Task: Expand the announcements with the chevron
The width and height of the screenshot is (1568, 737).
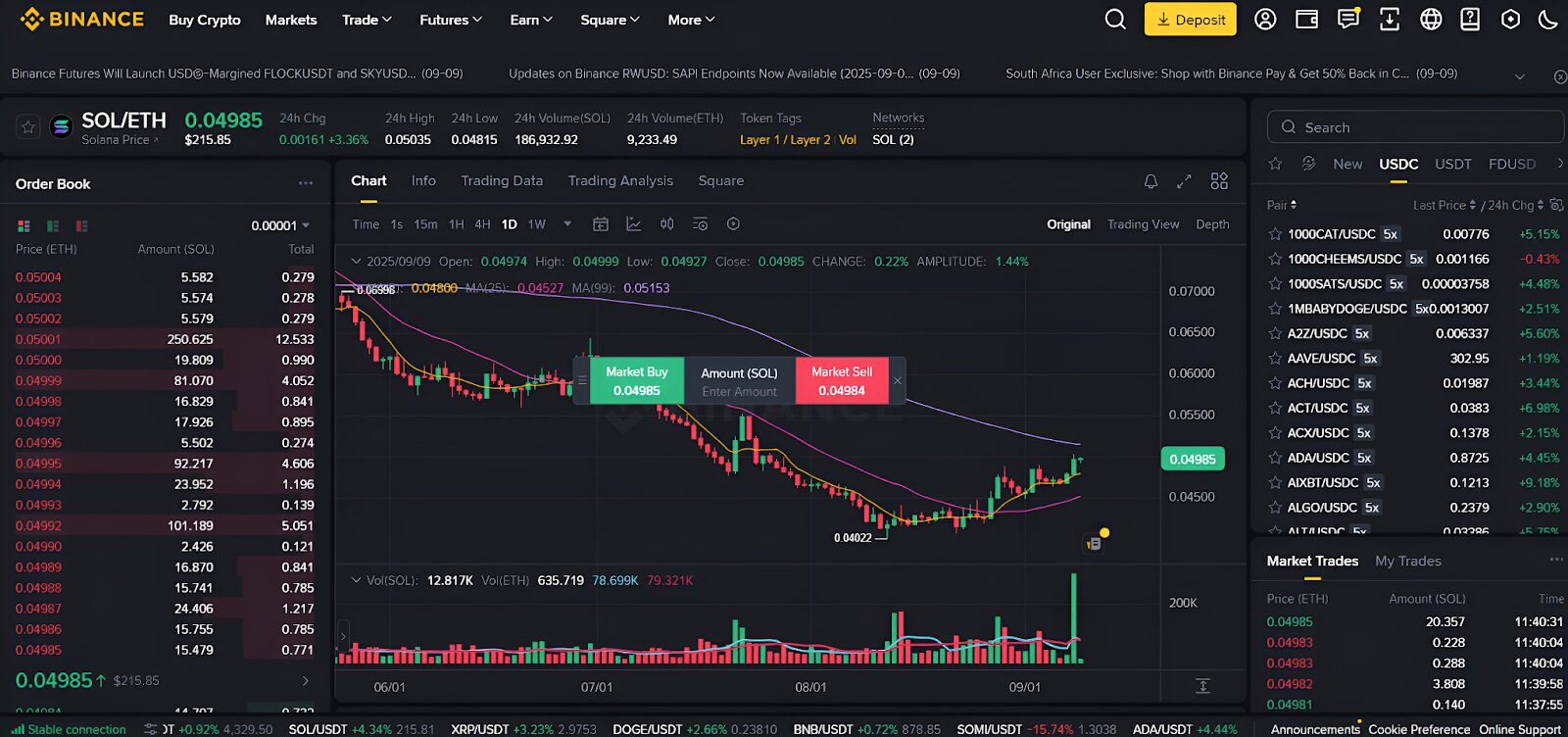Action: pos(1520,76)
